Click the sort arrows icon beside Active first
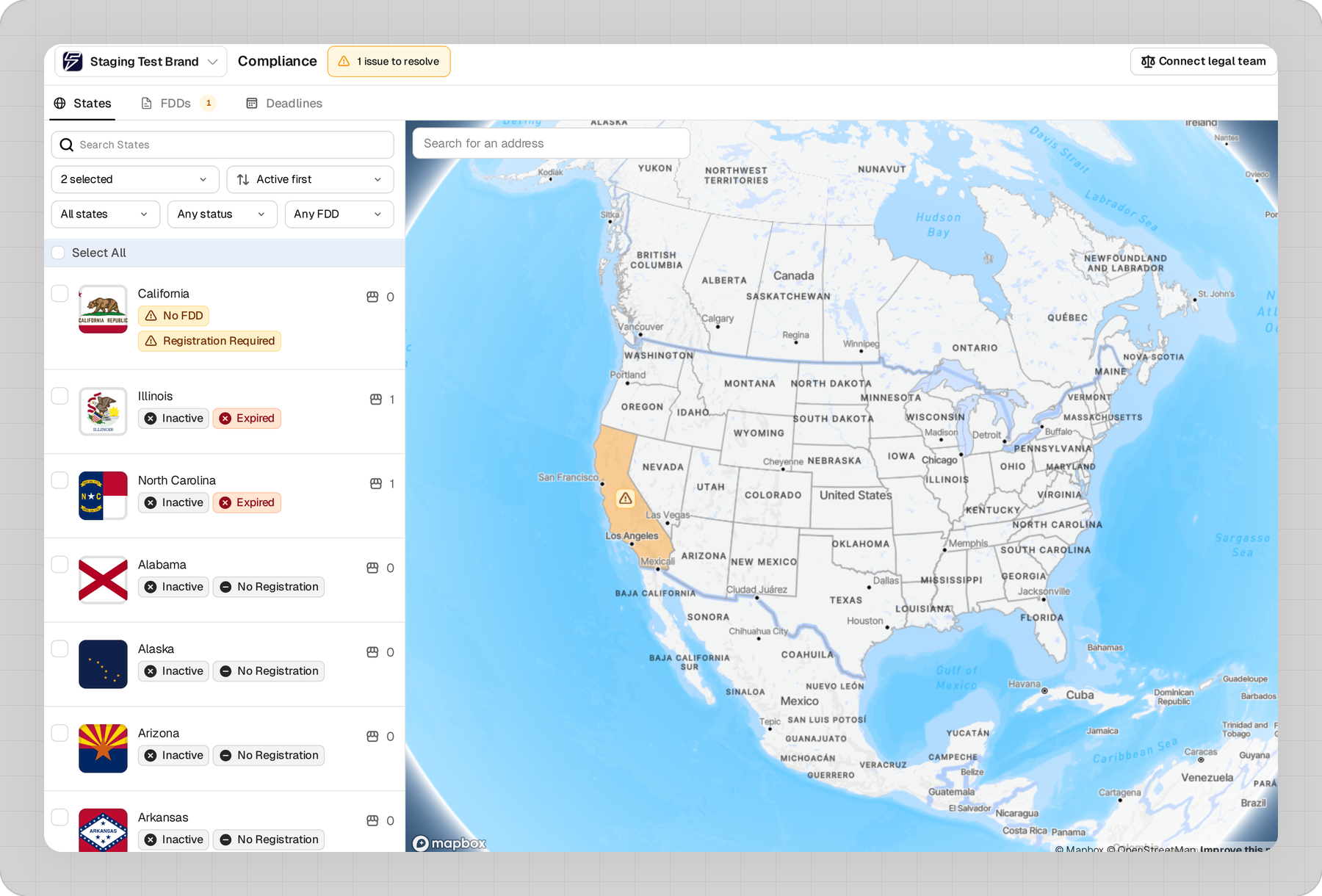The image size is (1322, 896). pyautogui.click(x=243, y=179)
